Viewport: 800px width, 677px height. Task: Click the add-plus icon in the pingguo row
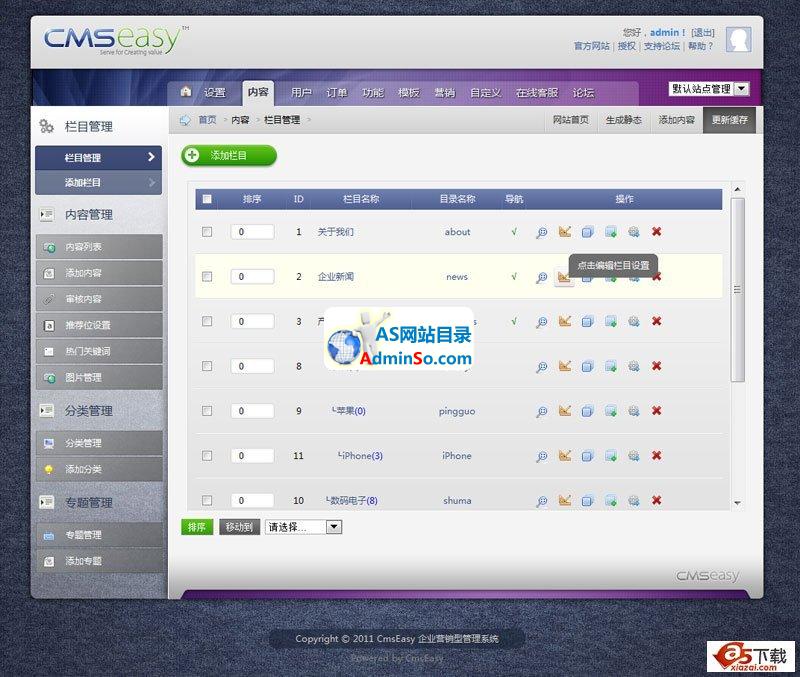(611, 411)
